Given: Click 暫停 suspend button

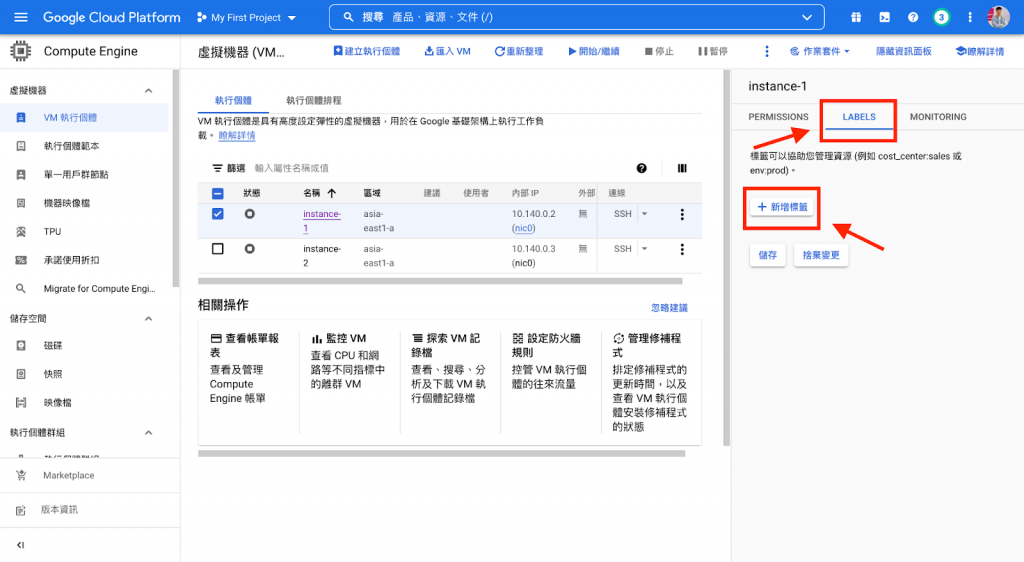Looking at the screenshot, I should tap(712, 51).
